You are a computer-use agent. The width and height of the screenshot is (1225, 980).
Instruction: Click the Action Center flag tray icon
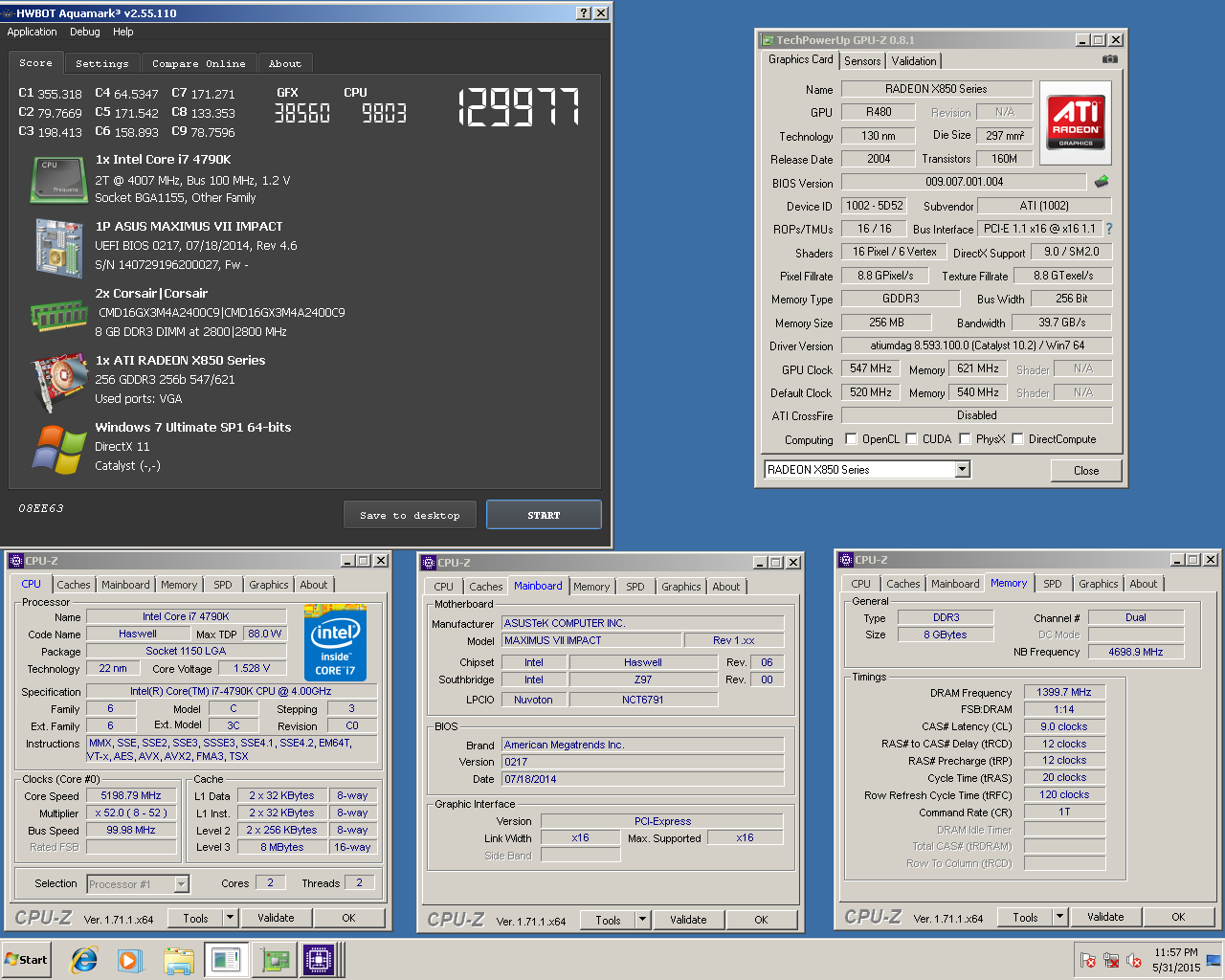tap(1088, 960)
